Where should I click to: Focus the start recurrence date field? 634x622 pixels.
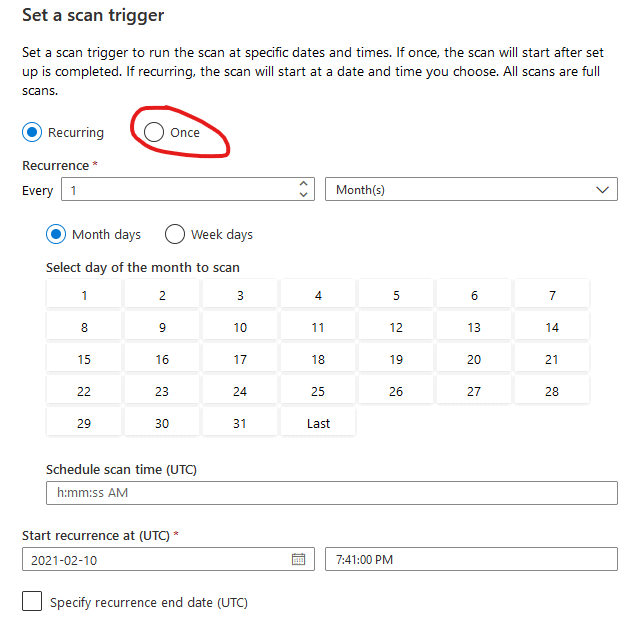pos(155,560)
